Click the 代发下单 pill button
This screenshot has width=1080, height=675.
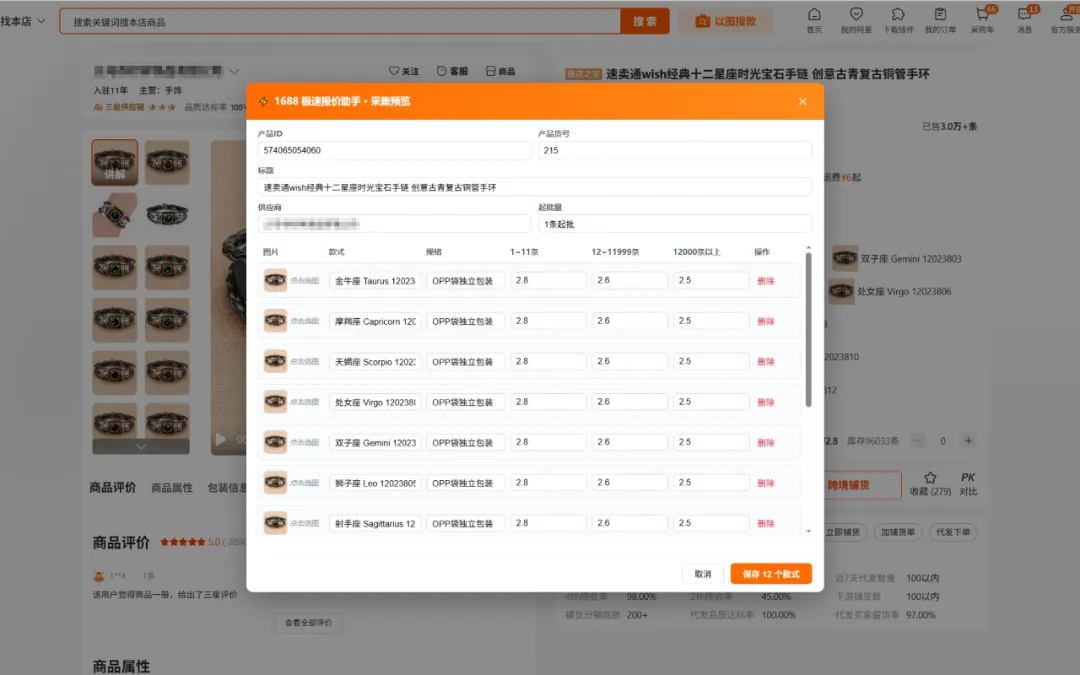point(953,532)
